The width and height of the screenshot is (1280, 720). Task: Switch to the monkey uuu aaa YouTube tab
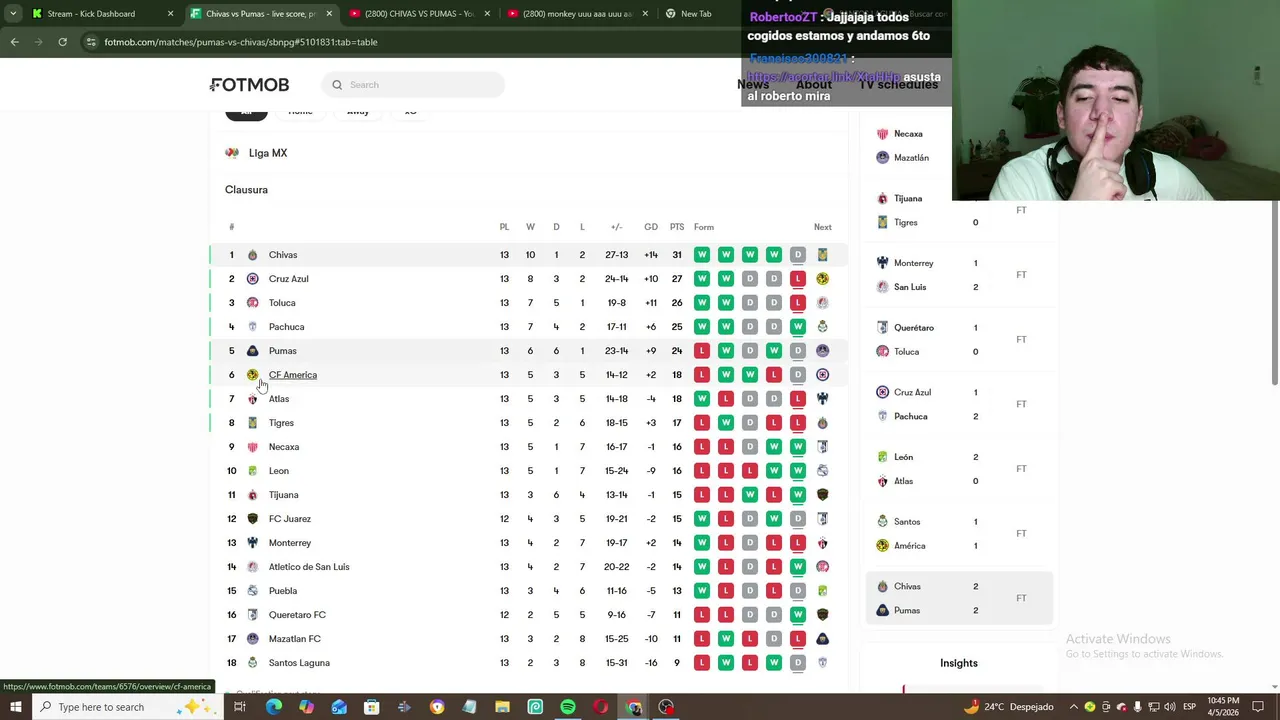pos(577,14)
